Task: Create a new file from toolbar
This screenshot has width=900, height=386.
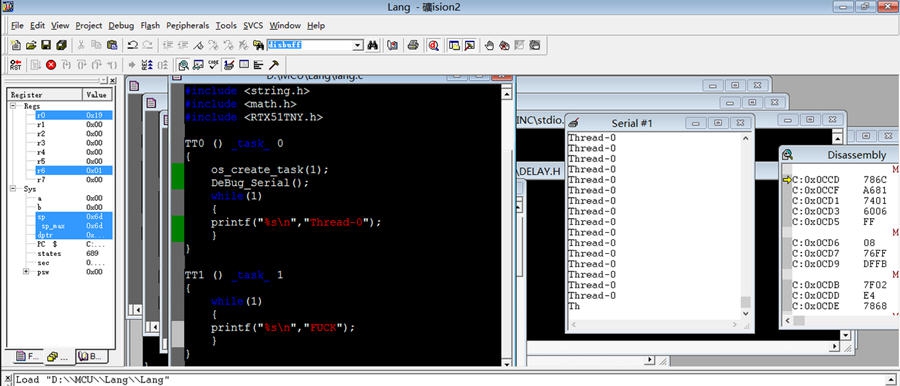Action: coord(15,45)
